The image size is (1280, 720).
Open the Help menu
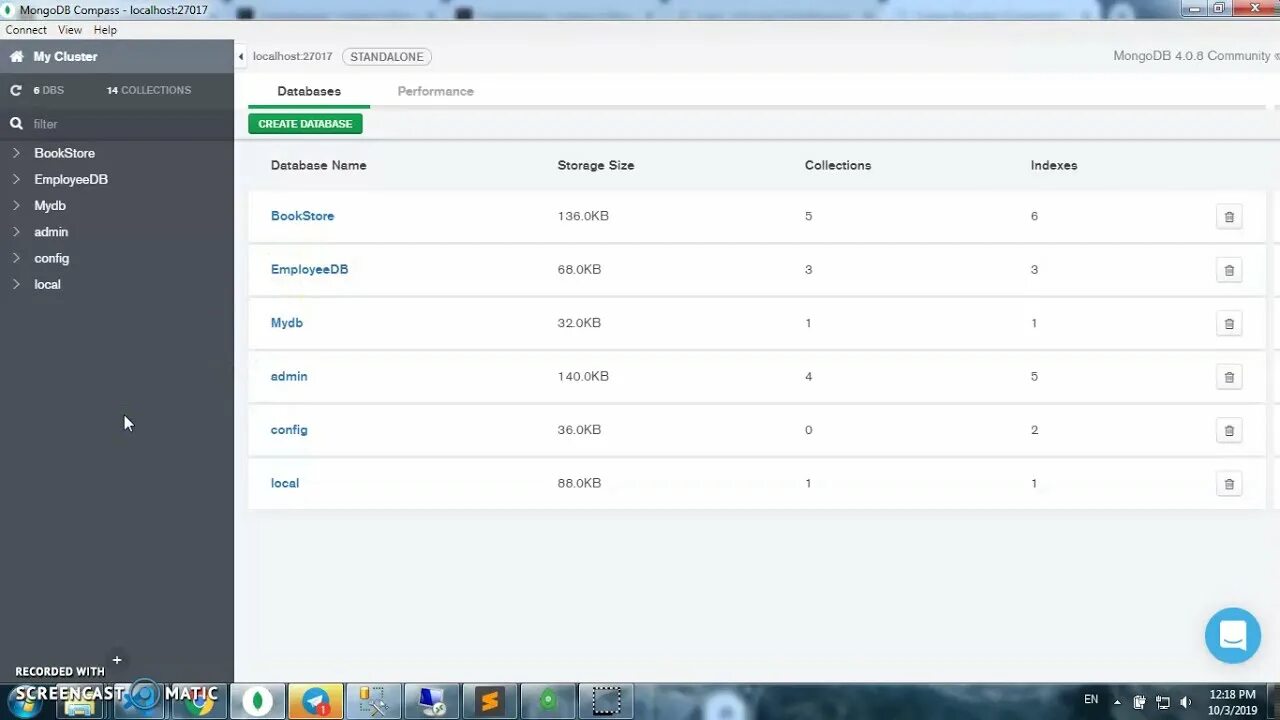(x=105, y=30)
